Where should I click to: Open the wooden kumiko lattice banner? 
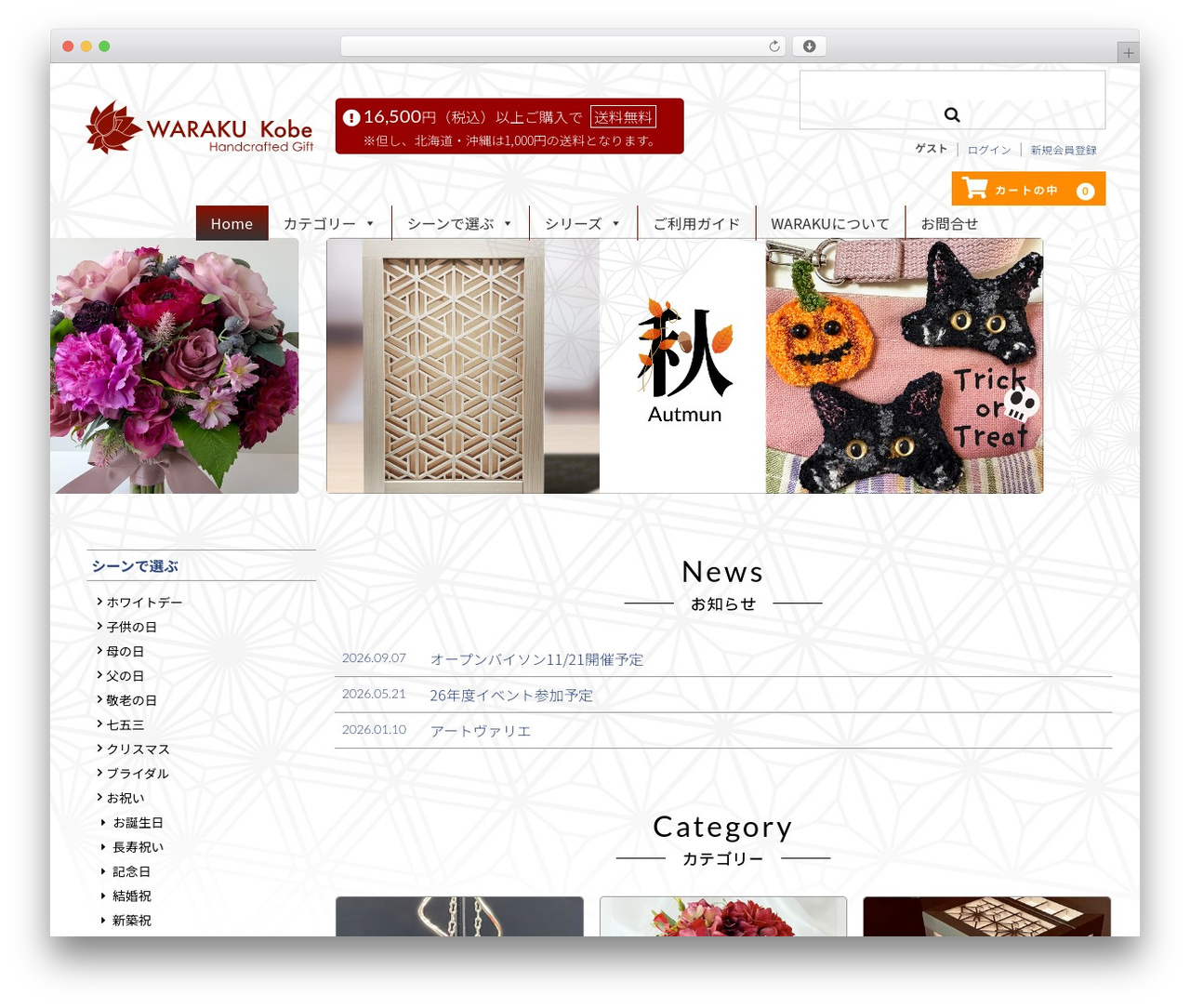tap(463, 365)
